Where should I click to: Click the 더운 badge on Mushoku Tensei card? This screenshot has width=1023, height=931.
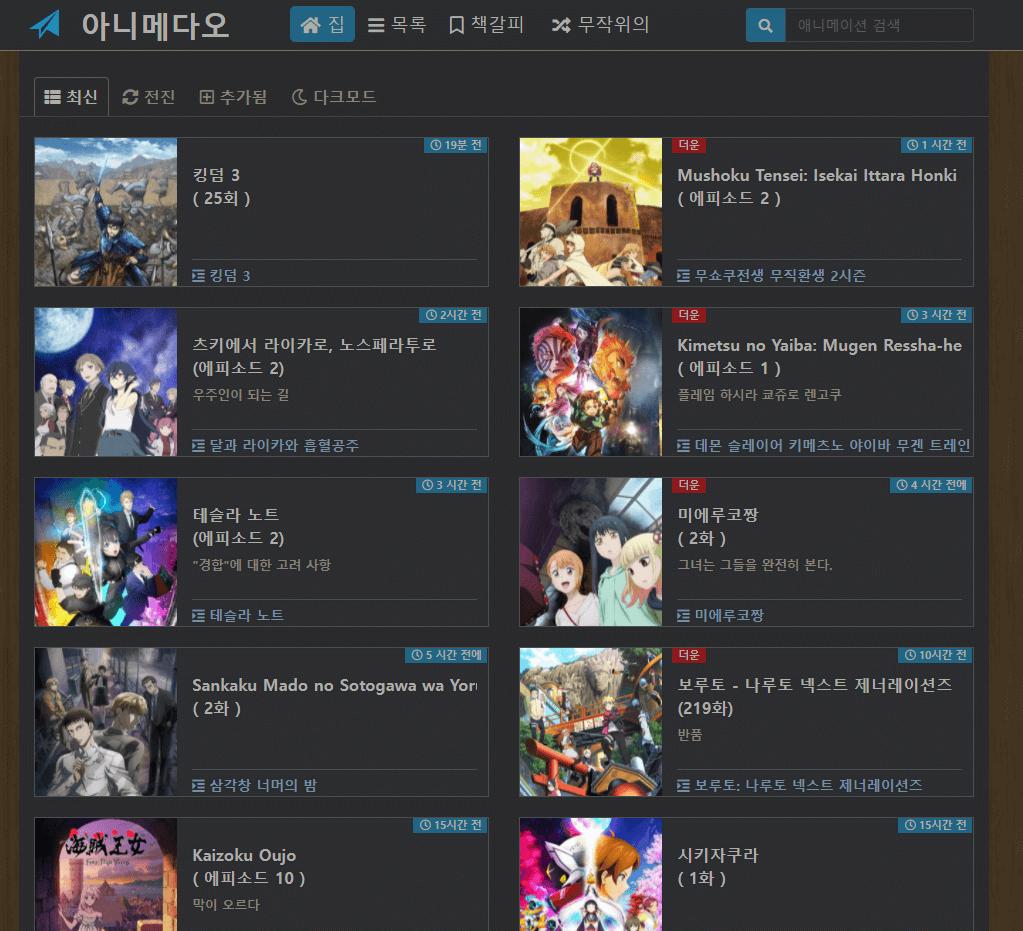click(x=689, y=145)
